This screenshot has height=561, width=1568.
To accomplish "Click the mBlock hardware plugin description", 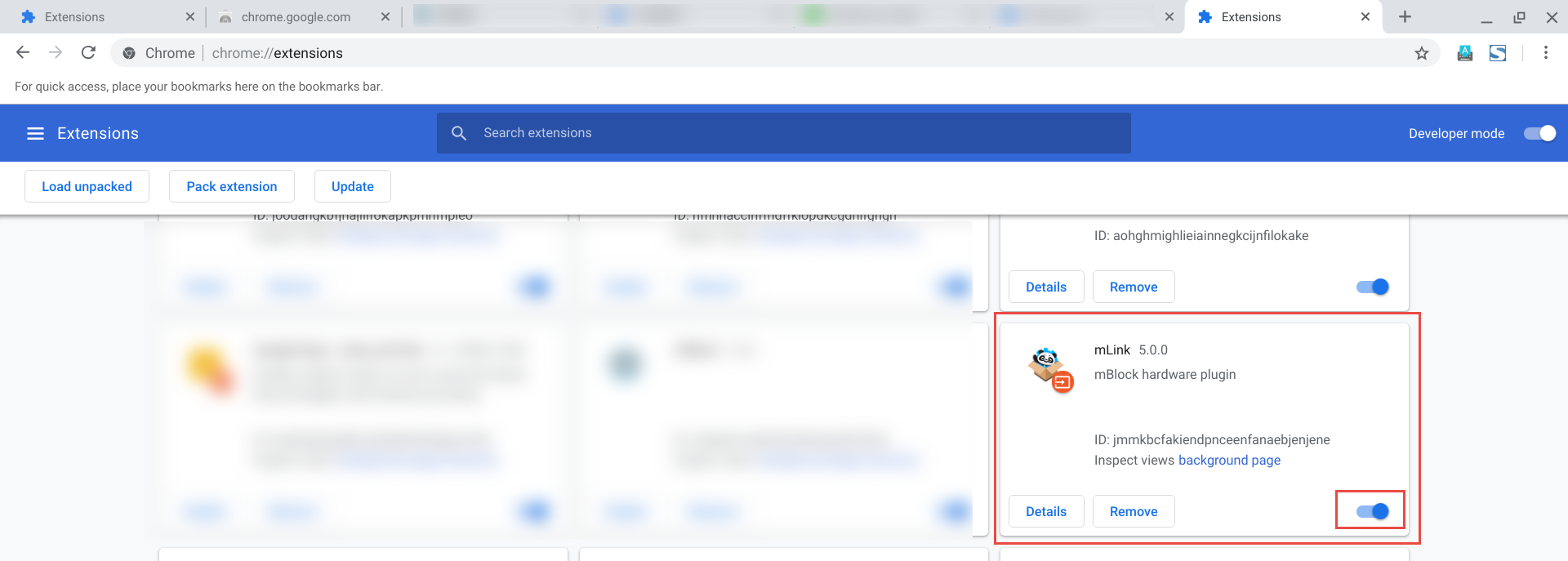I will 1165,374.
